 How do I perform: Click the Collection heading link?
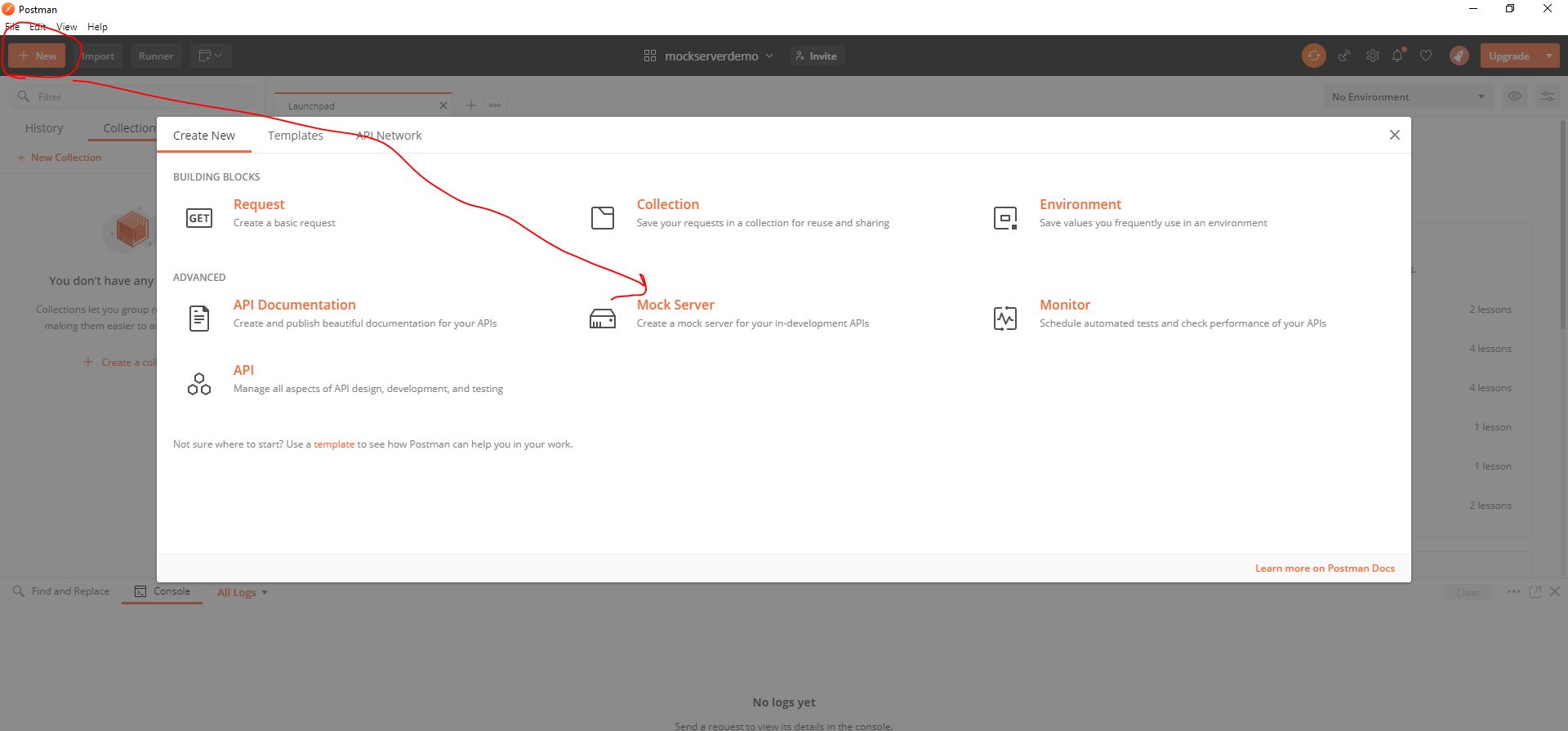(668, 204)
